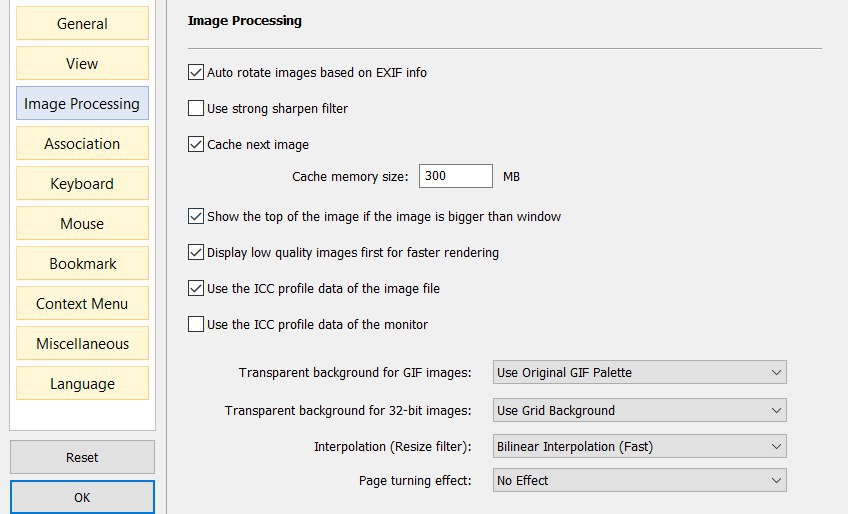The height and width of the screenshot is (514, 848).
Task: Go to the Keyboard settings tab
Action: (82, 183)
